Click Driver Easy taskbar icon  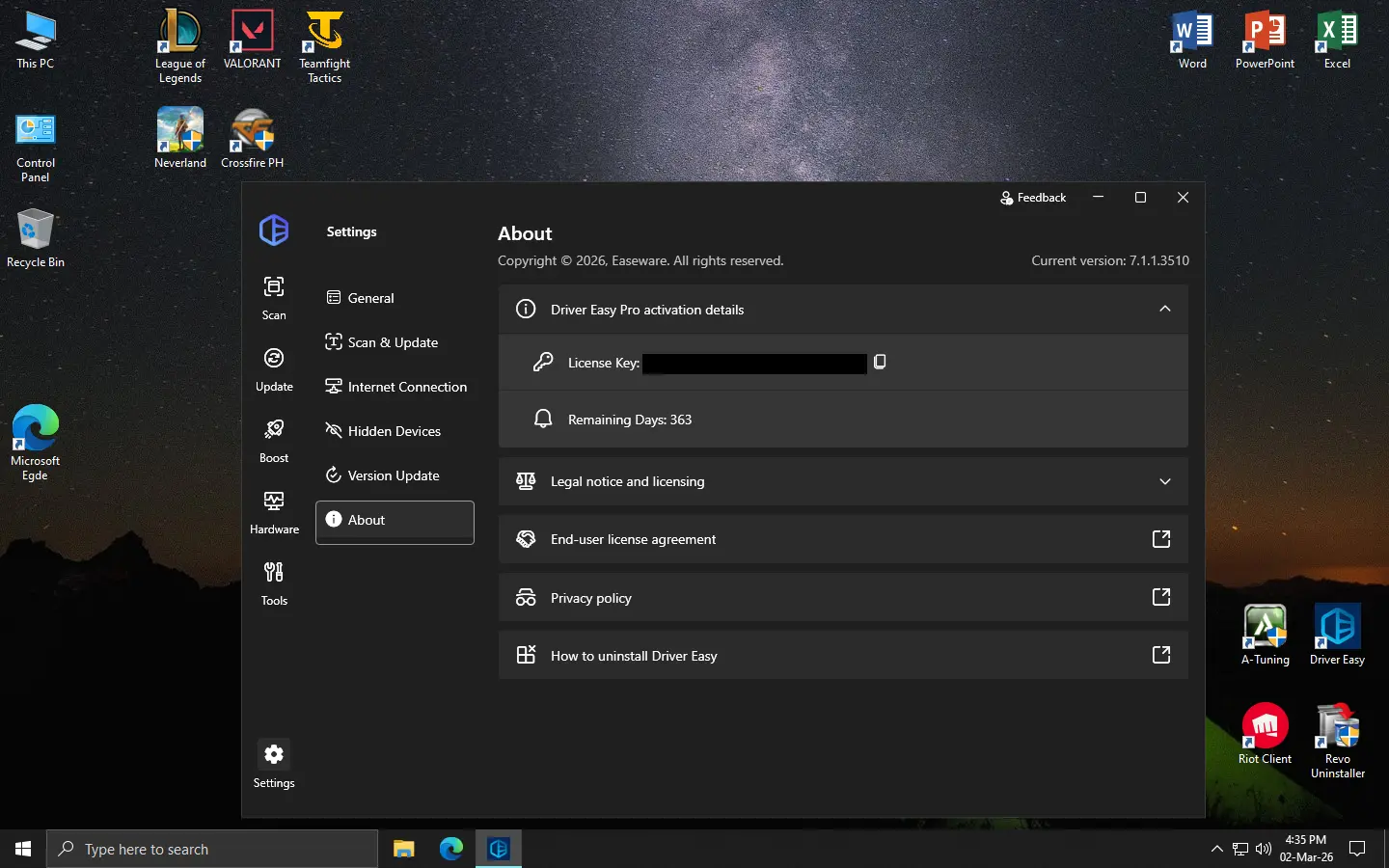click(498, 849)
